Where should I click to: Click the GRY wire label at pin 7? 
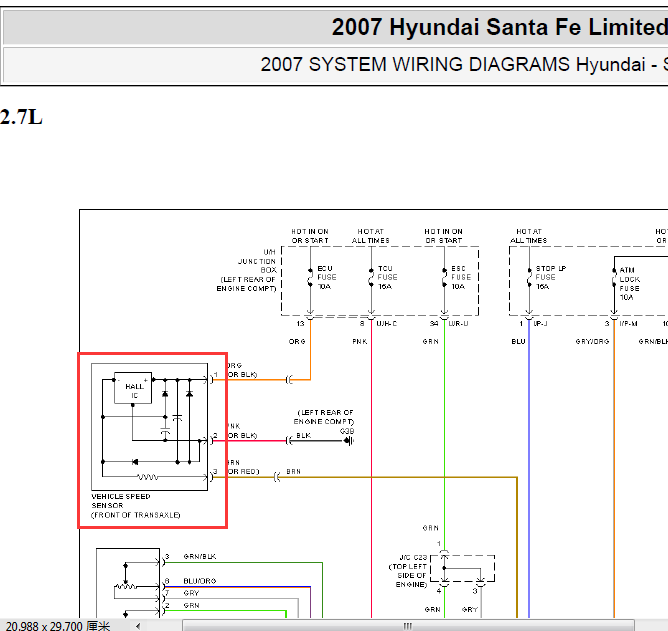click(191, 593)
